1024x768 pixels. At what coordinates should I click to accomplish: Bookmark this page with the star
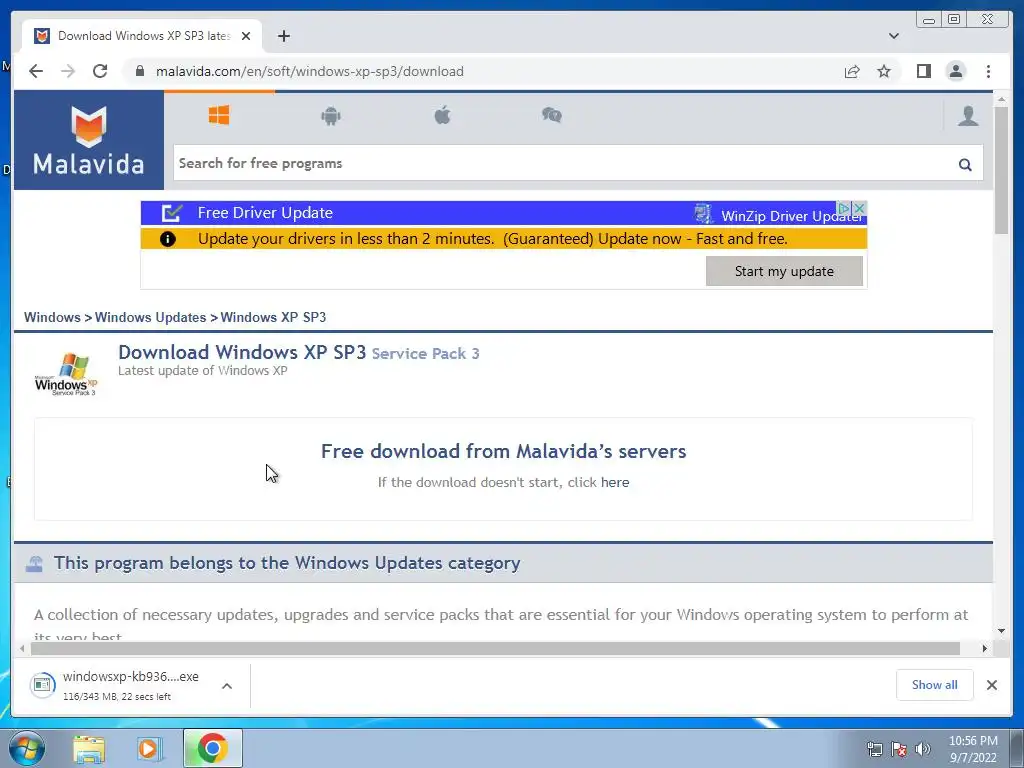point(884,71)
